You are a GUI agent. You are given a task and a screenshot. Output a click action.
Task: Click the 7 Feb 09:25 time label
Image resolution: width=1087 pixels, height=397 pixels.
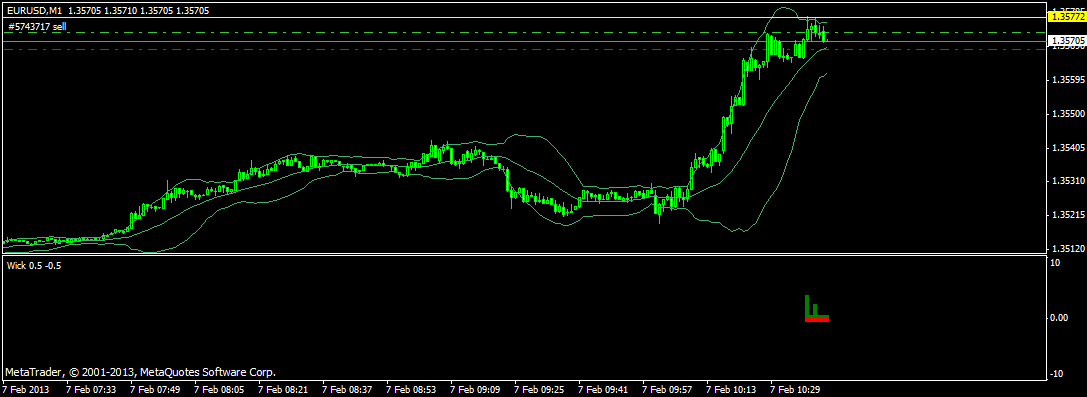tap(539, 390)
